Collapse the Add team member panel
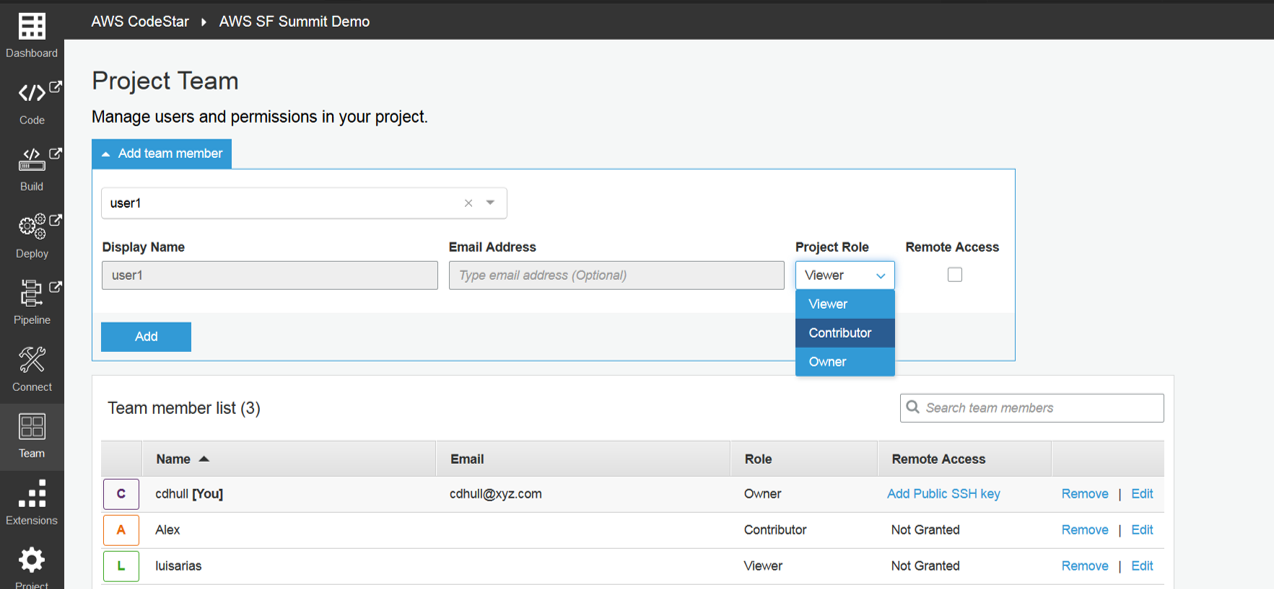Viewport: 1274px width, 589px height. coord(162,154)
